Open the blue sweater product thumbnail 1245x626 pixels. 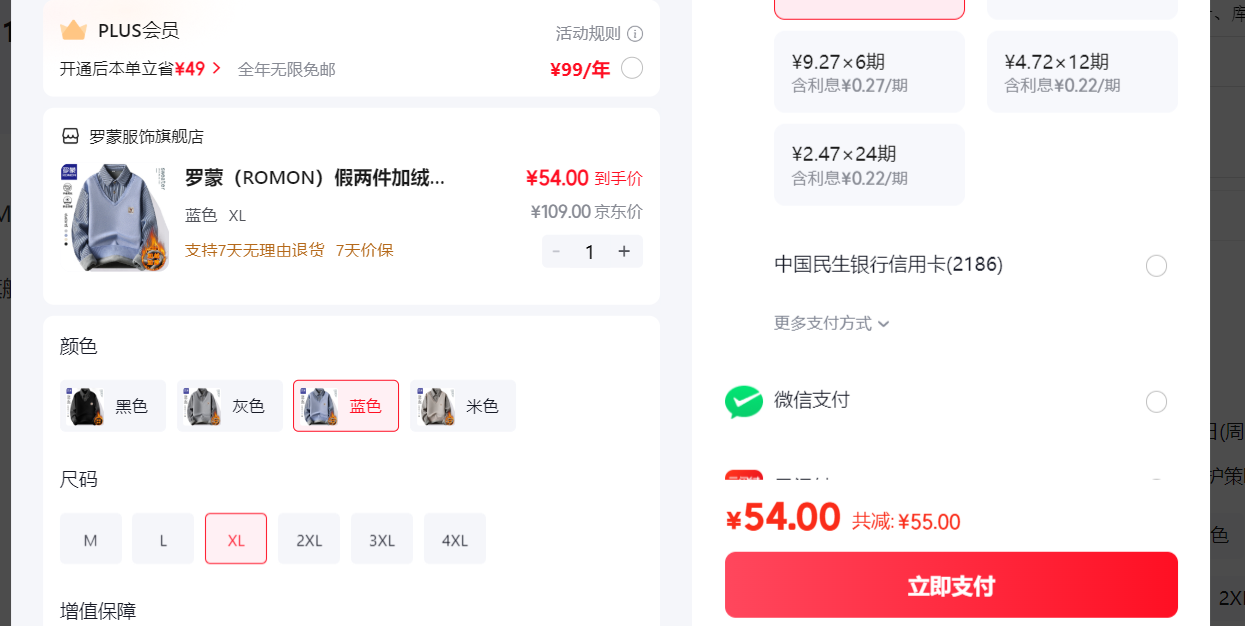pos(114,217)
